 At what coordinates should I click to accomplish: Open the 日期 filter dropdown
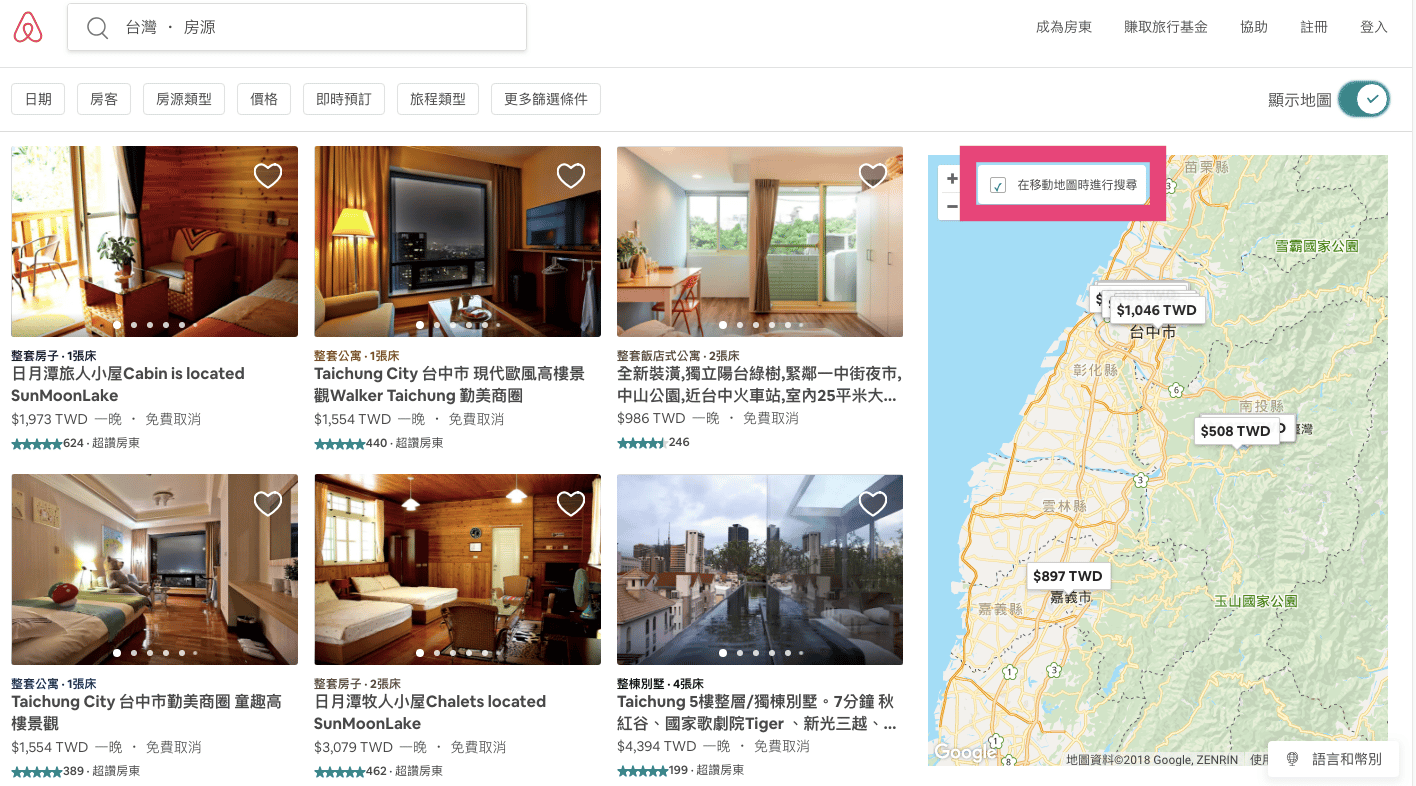[x=38, y=99]
